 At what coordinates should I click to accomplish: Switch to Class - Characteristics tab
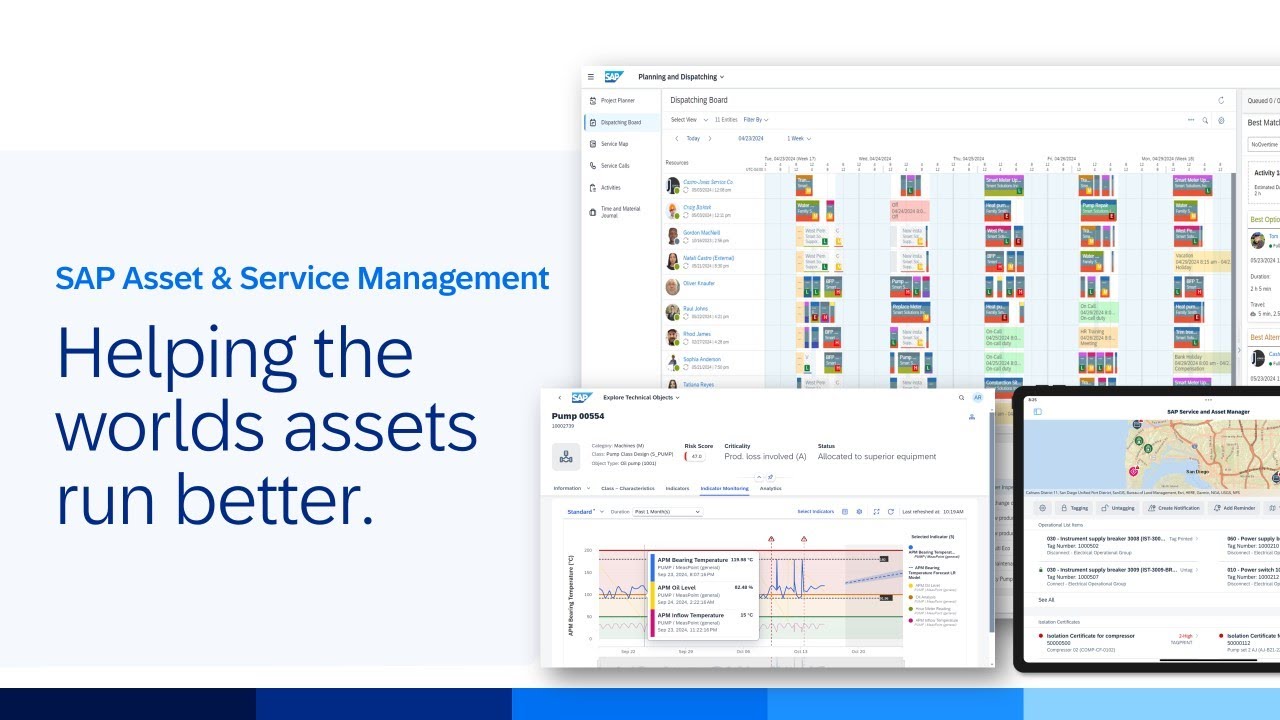click(x=628, y=488)
